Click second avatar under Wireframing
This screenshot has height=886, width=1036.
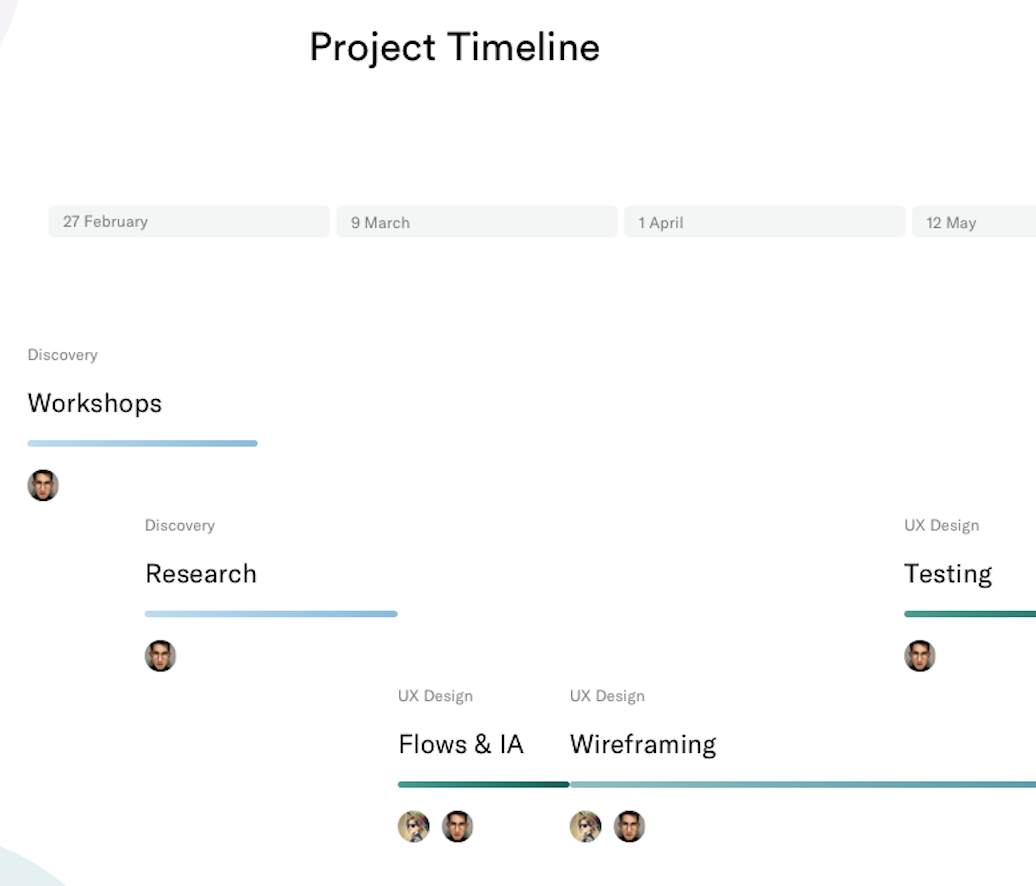(629, 827)
